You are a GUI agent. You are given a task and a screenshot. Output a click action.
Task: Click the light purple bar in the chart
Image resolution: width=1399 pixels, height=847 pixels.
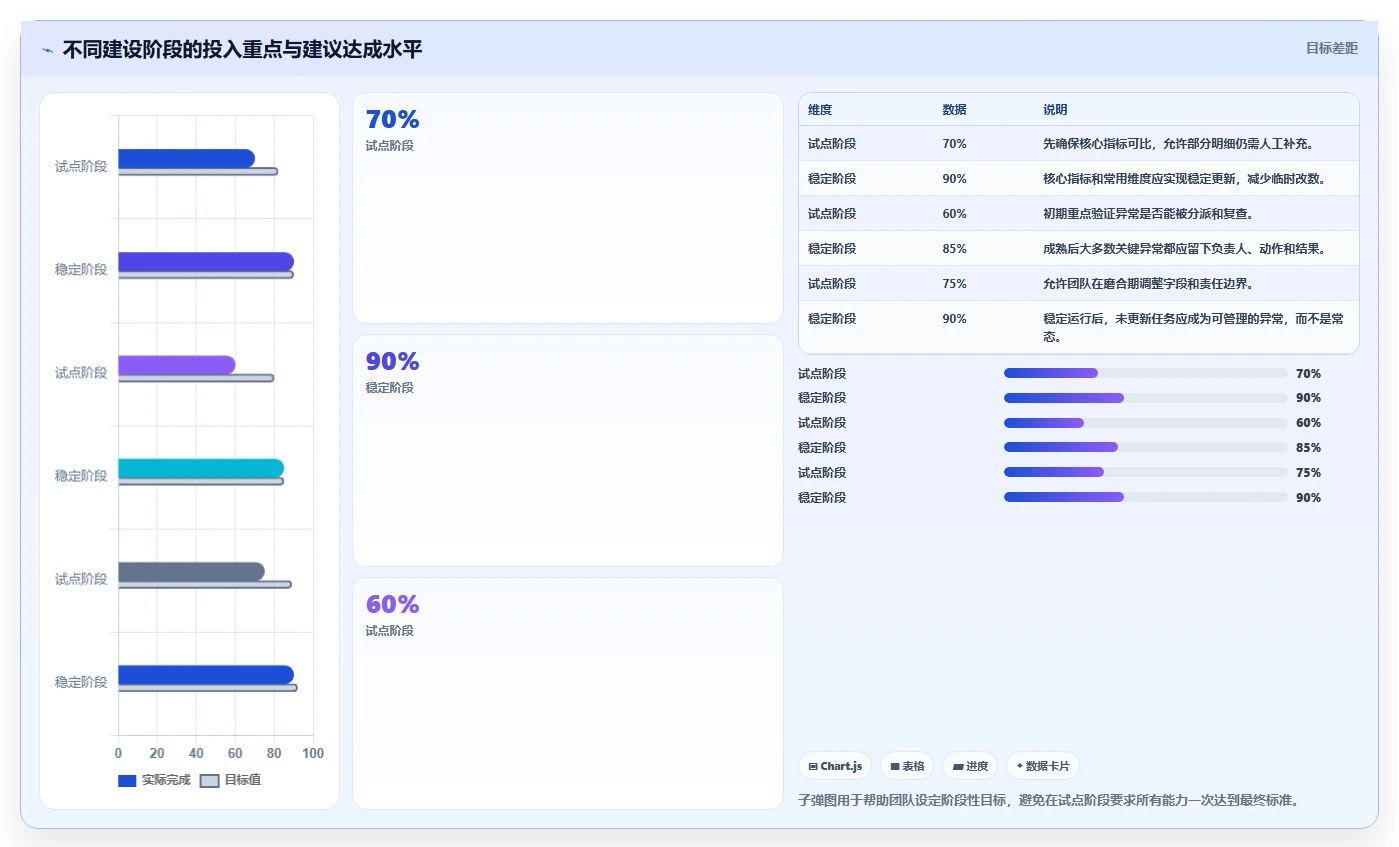click(177, 365)
